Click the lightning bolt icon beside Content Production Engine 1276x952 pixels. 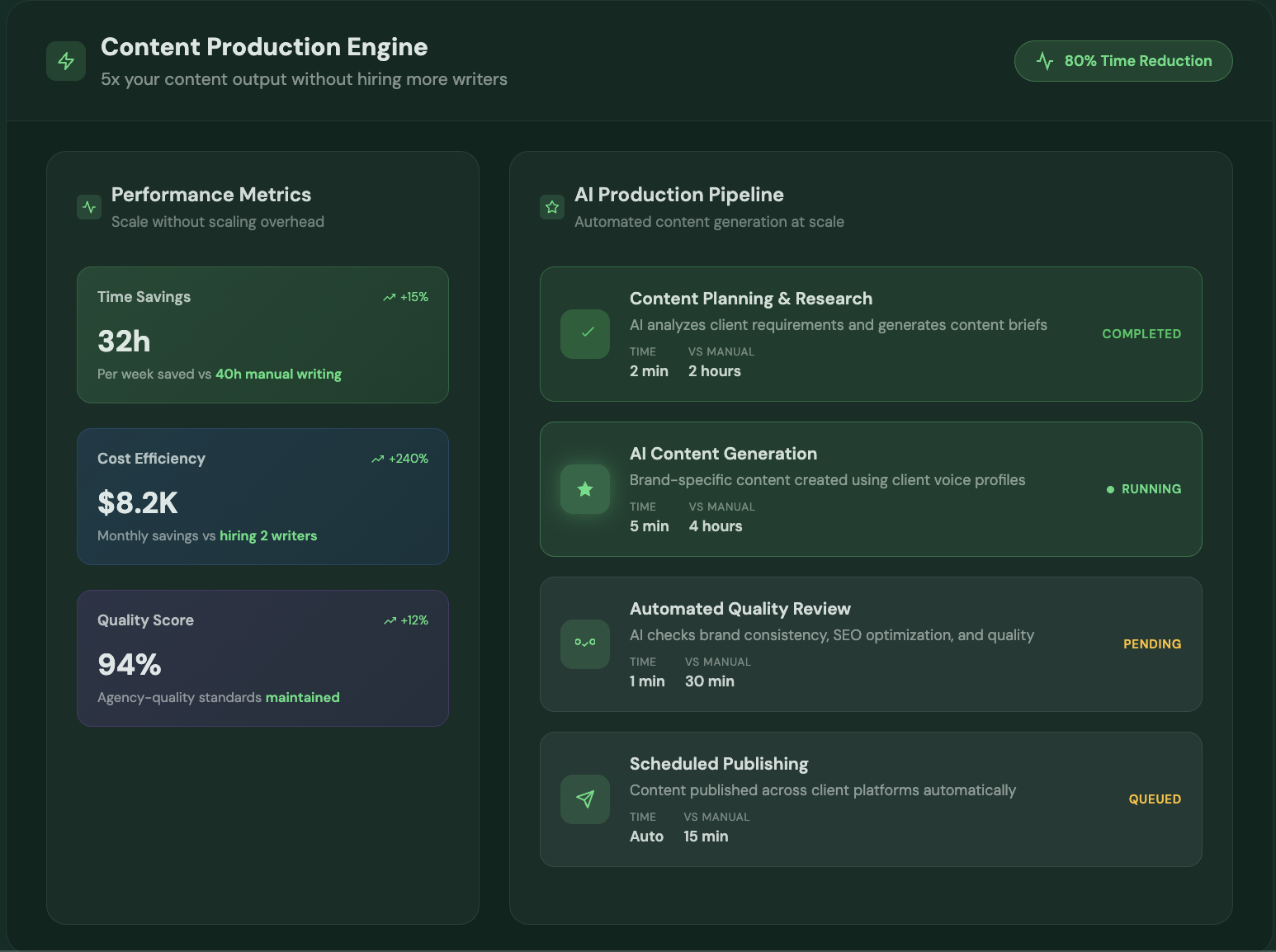coord(66,61)
